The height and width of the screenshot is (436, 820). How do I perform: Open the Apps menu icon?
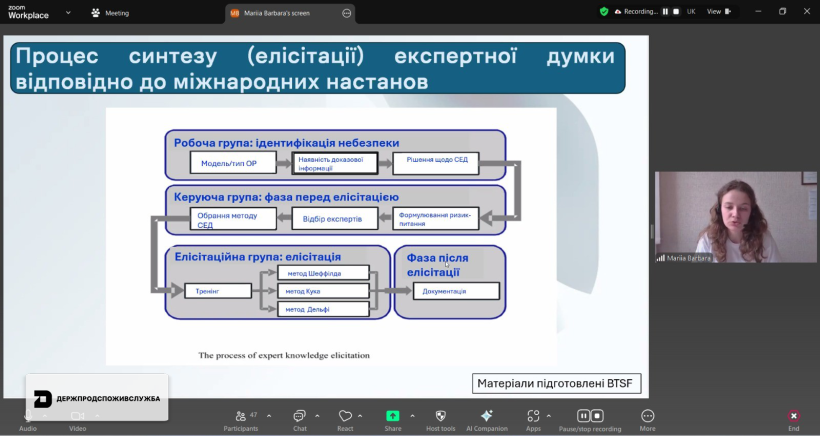[x=533, y=416]
